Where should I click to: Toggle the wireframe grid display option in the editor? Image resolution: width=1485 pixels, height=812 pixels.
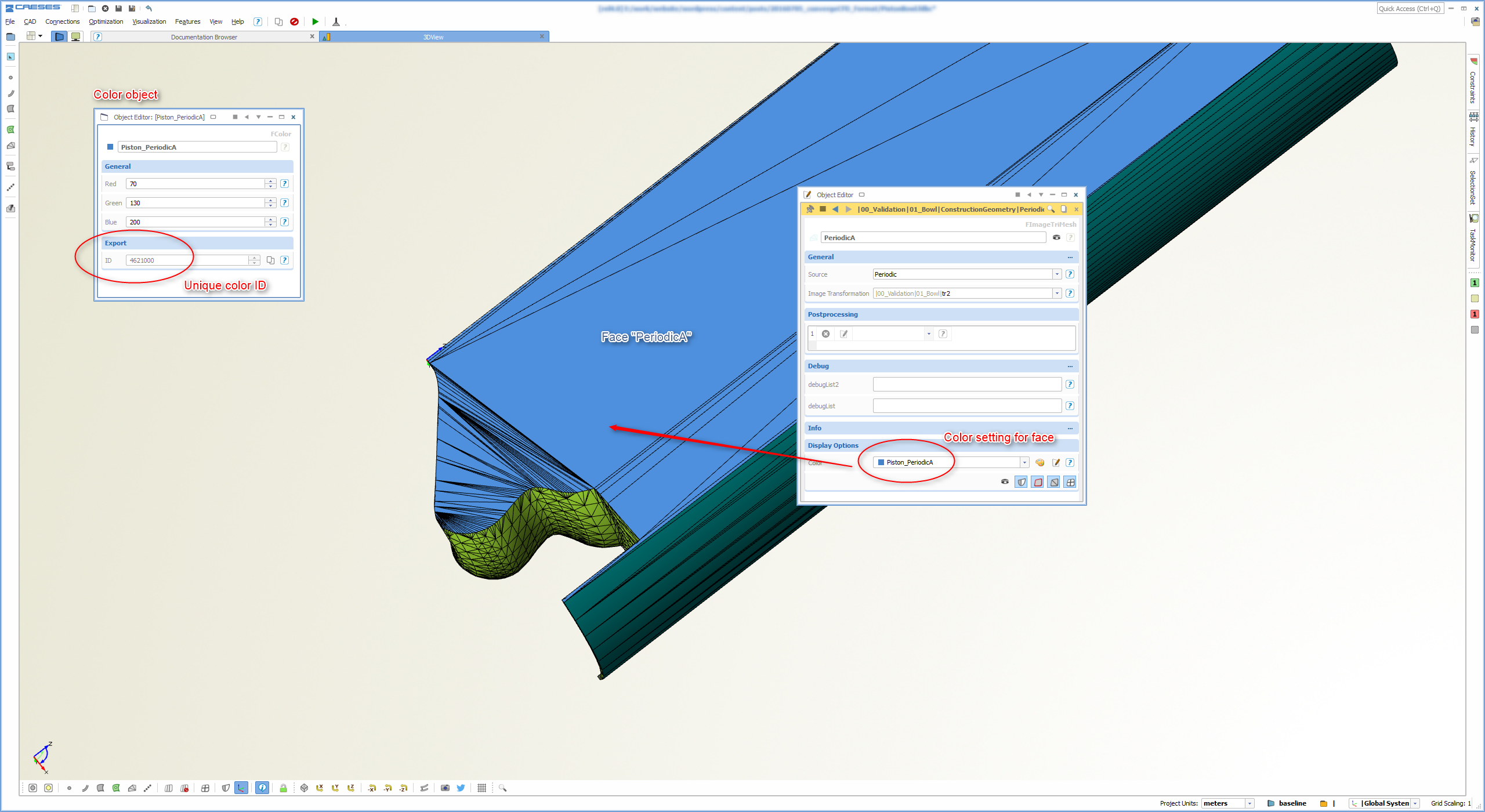1070,482
